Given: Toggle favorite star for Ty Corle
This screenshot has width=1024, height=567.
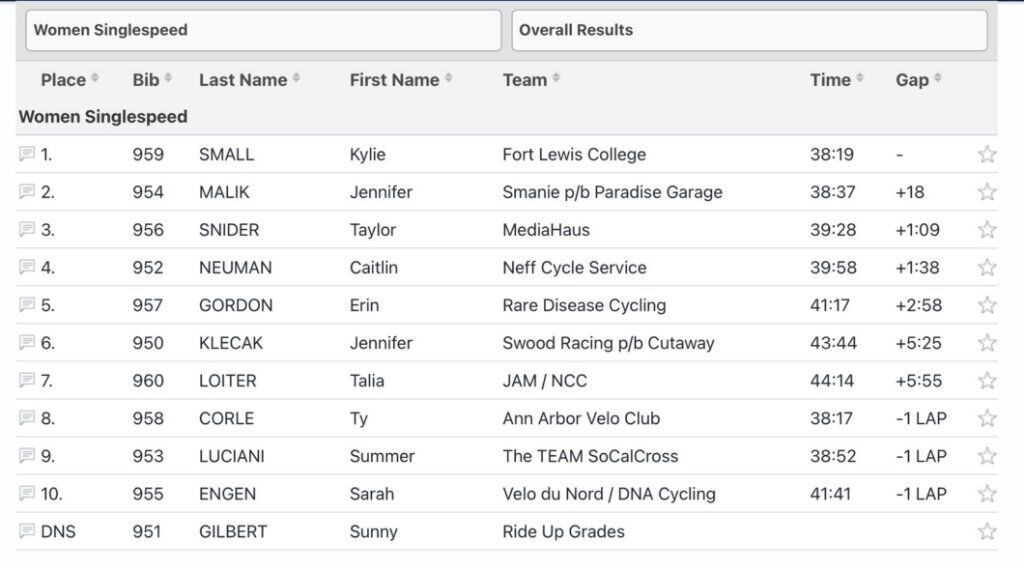Looking at the screenshot, I should 987,418.
